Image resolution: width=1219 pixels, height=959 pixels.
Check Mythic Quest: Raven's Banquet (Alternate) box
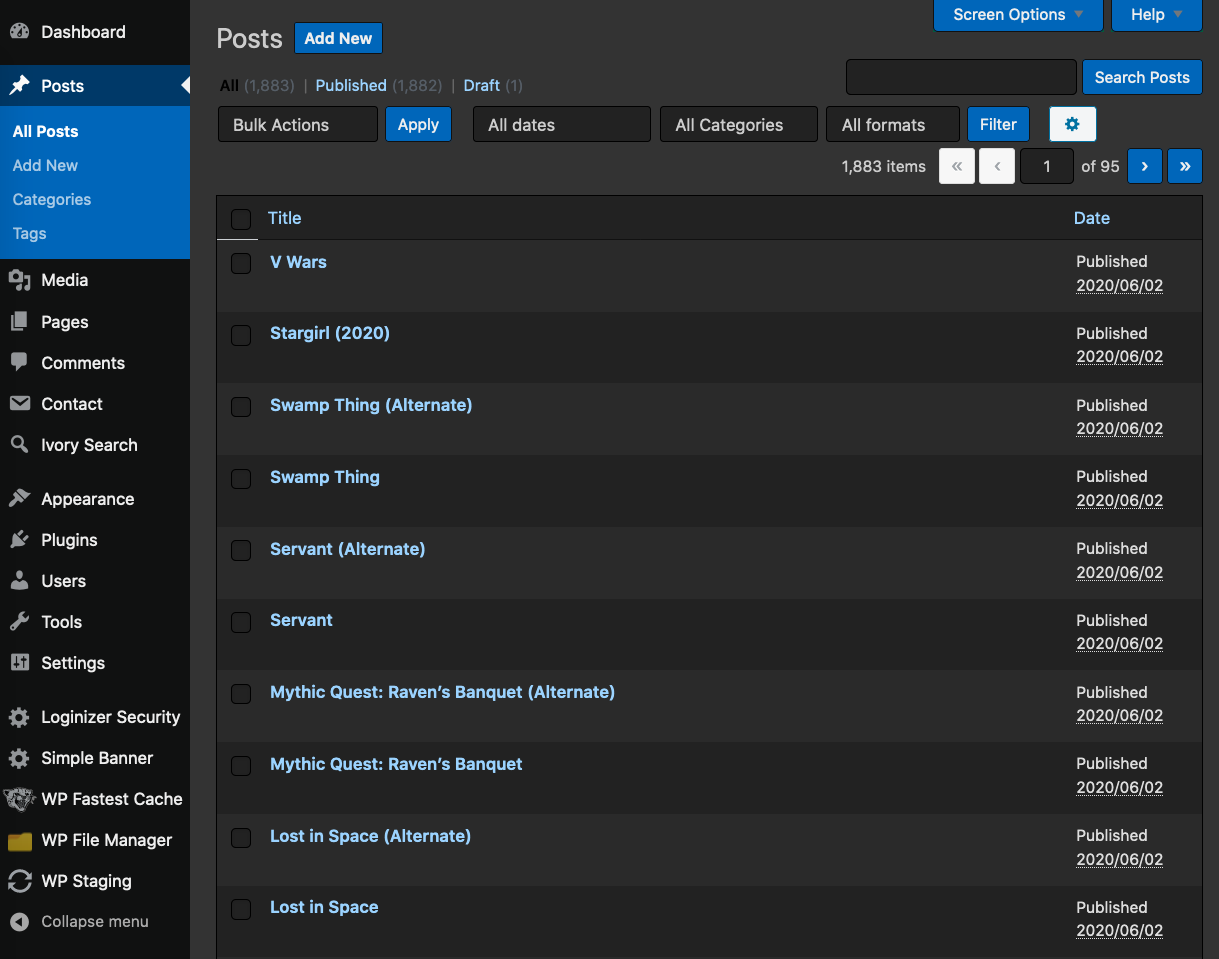click(x=241, y=694)
